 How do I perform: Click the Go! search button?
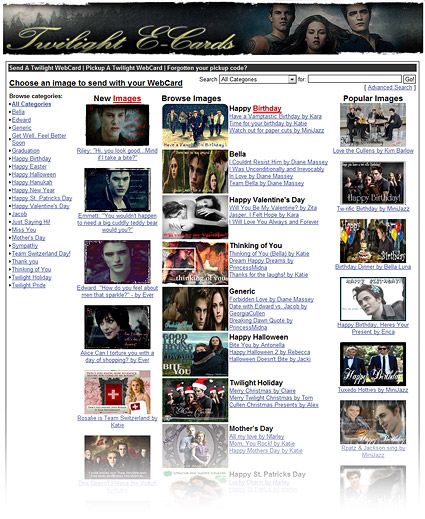click(409, 79)
